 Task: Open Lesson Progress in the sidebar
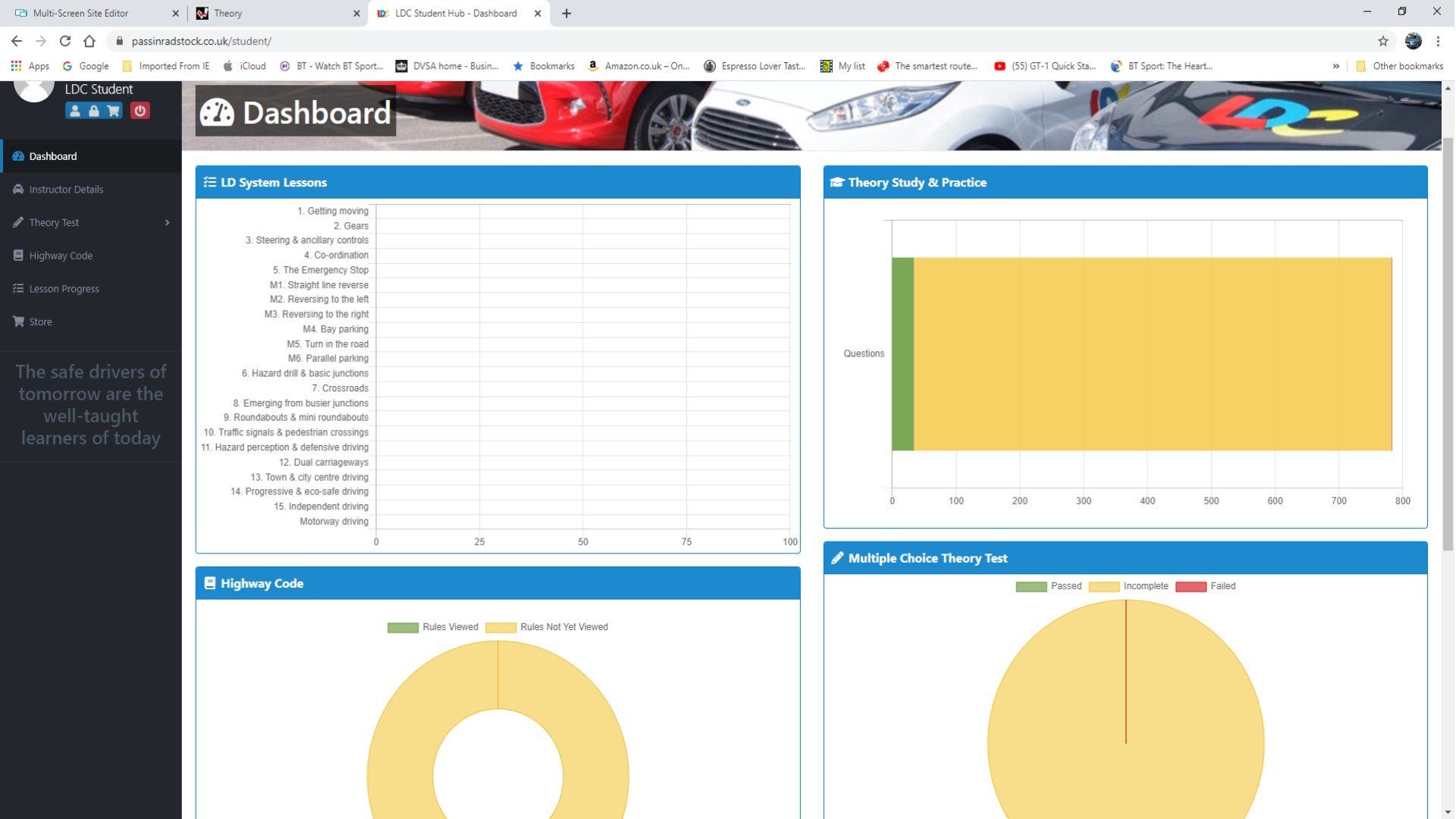pos(91,289)
